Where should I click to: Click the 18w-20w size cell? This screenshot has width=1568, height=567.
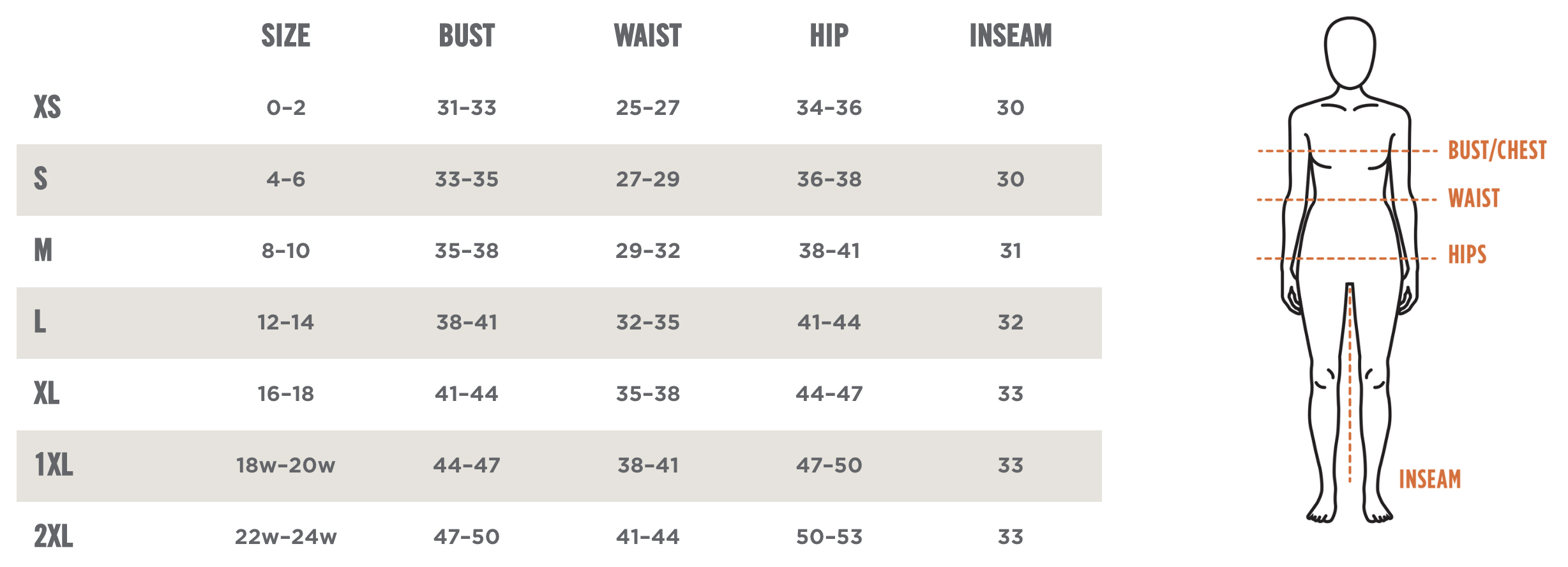coord(285,465)
